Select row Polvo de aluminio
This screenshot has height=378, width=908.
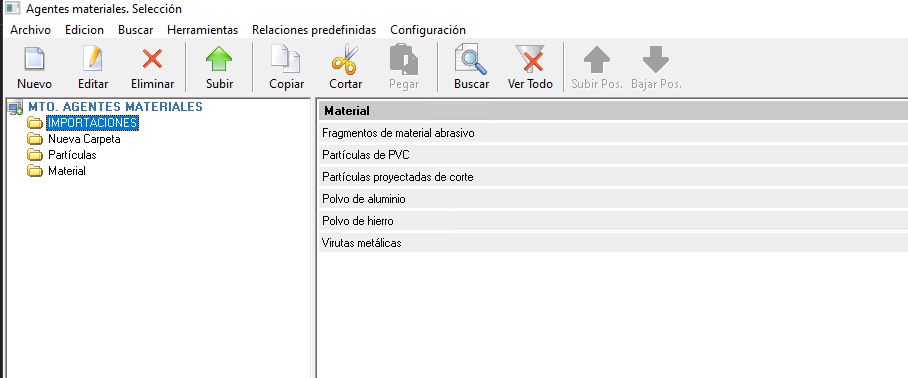click(x=613, y=199)
